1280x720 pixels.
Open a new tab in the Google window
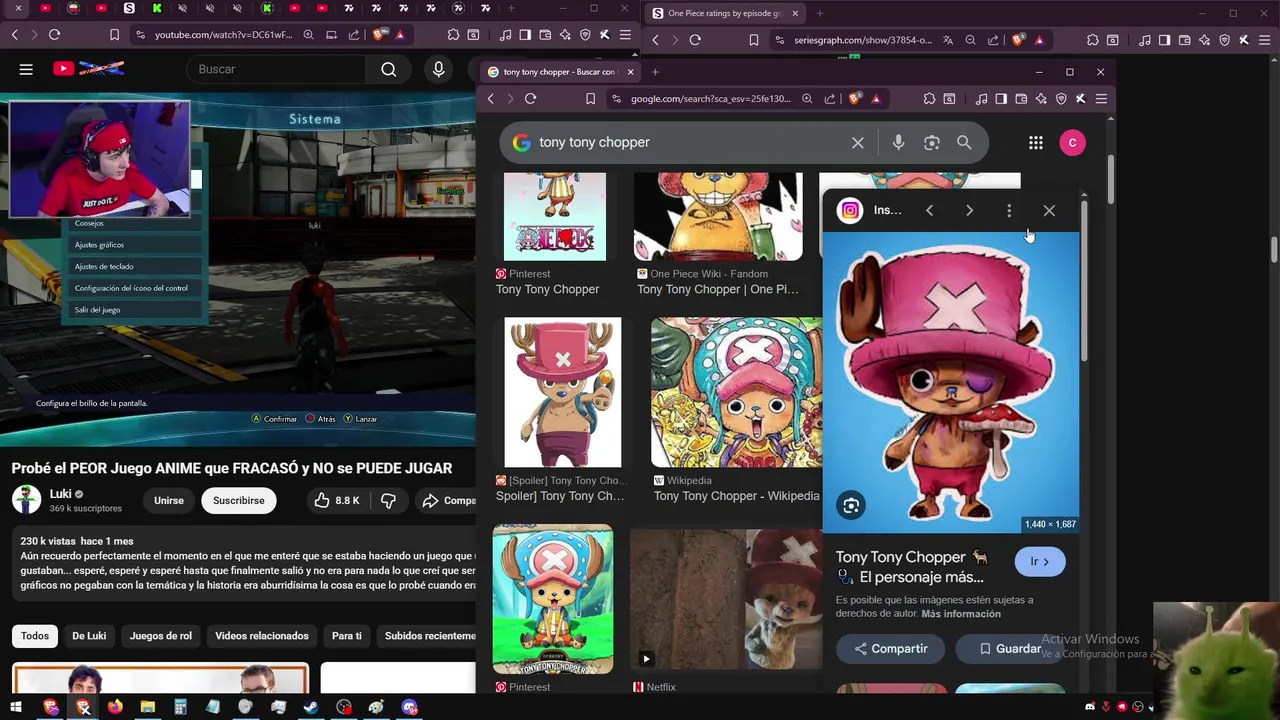coord(655,72)
